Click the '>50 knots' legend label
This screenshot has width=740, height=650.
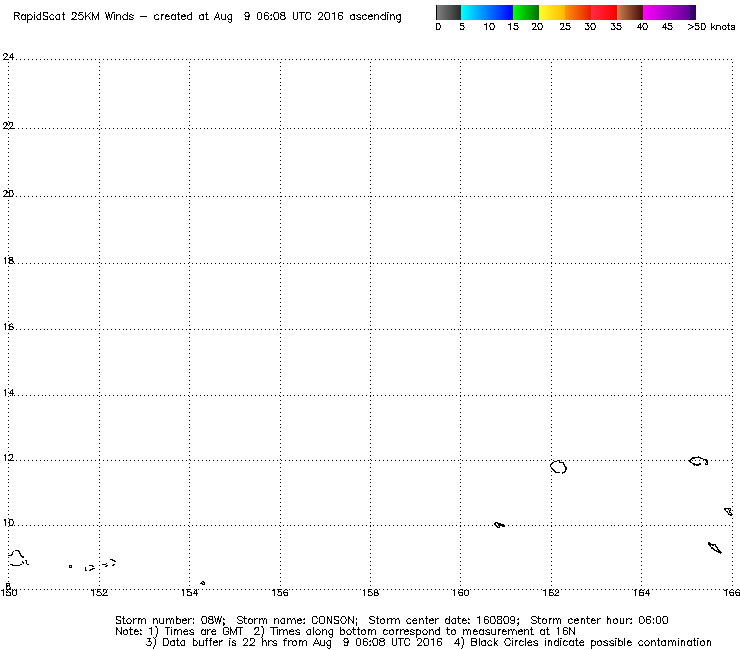pyautogui.click(x=711, y=27)
